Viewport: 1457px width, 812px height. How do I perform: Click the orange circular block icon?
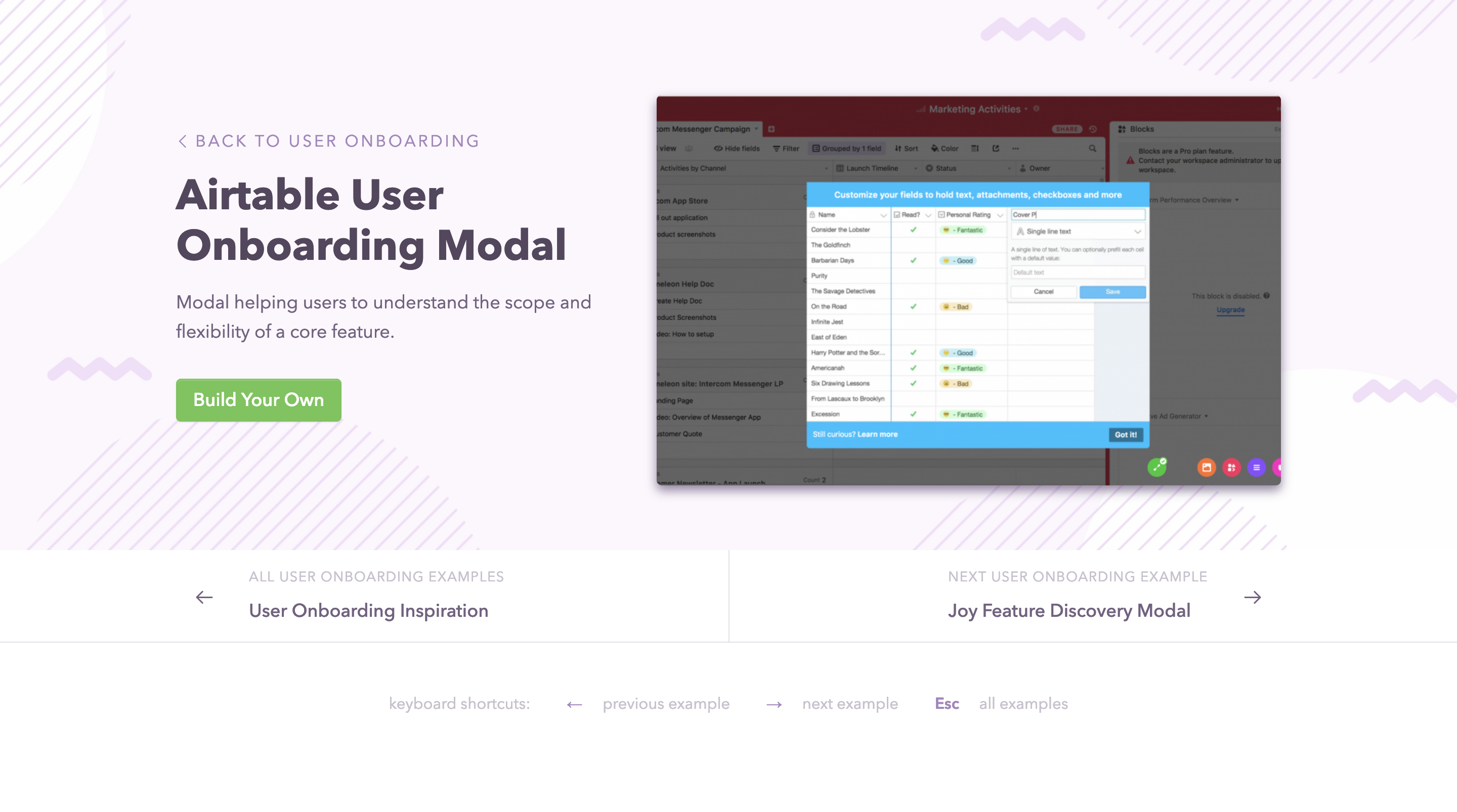click(x=1206, y=468)
